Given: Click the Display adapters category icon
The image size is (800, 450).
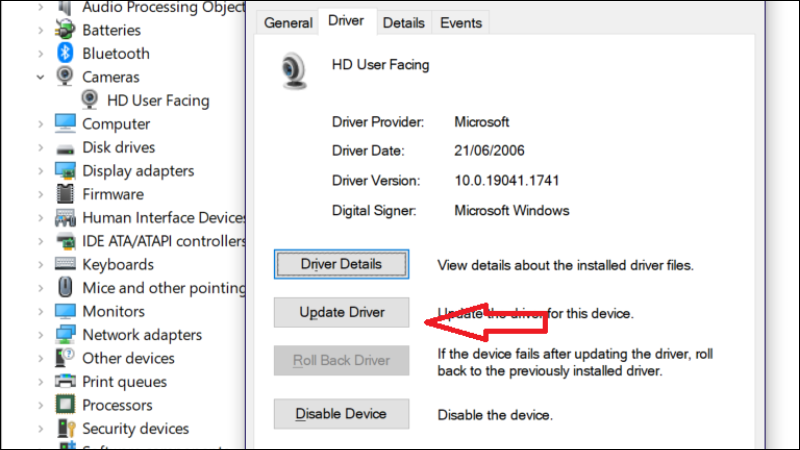Looking at the screenshot, I should pos(65,170).
